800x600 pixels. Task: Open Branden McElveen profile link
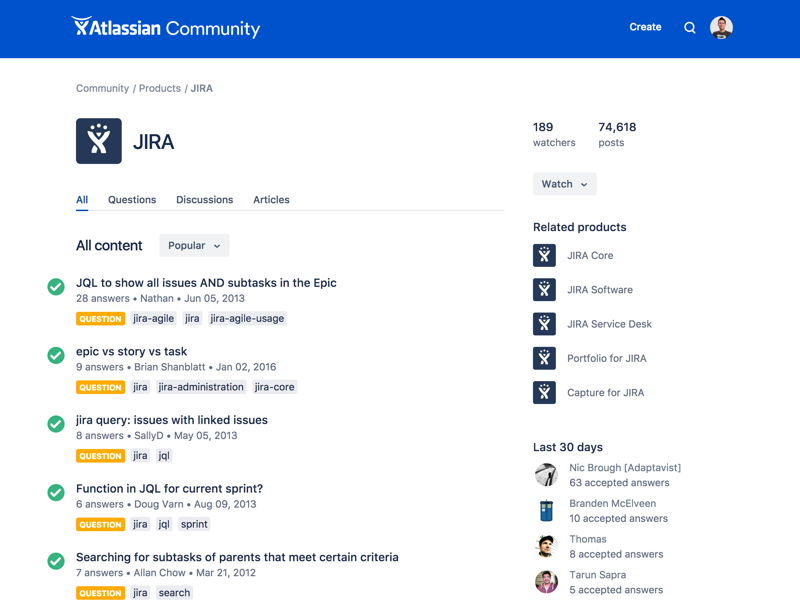pos(612,503)
